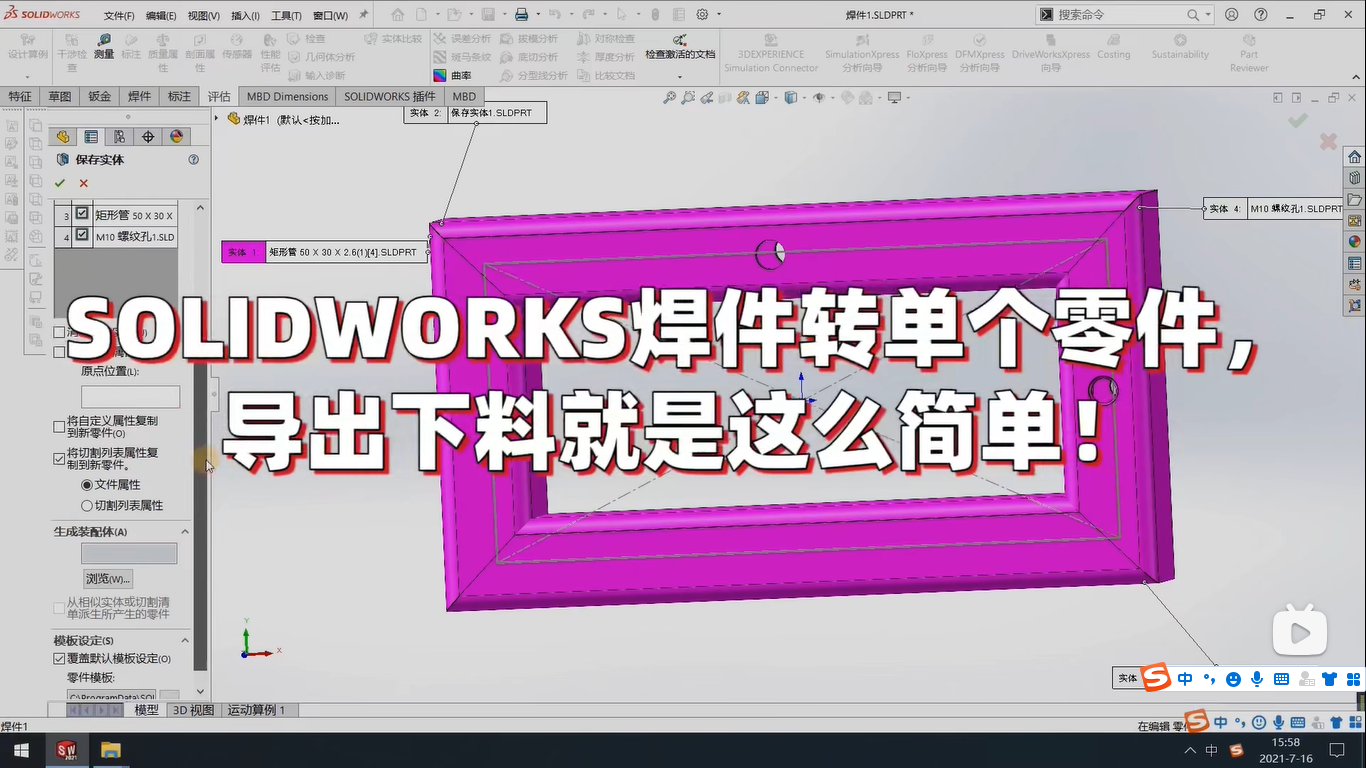
Task: Toggle 覆盖默认模板设定 checkbox
Action: click(x=59, y=659)
